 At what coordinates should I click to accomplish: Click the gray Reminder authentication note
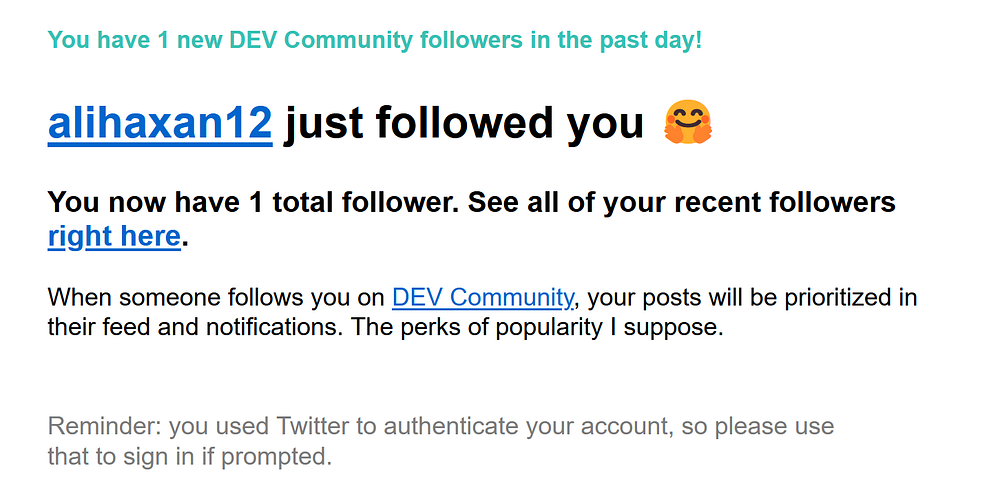coord(440,427)
